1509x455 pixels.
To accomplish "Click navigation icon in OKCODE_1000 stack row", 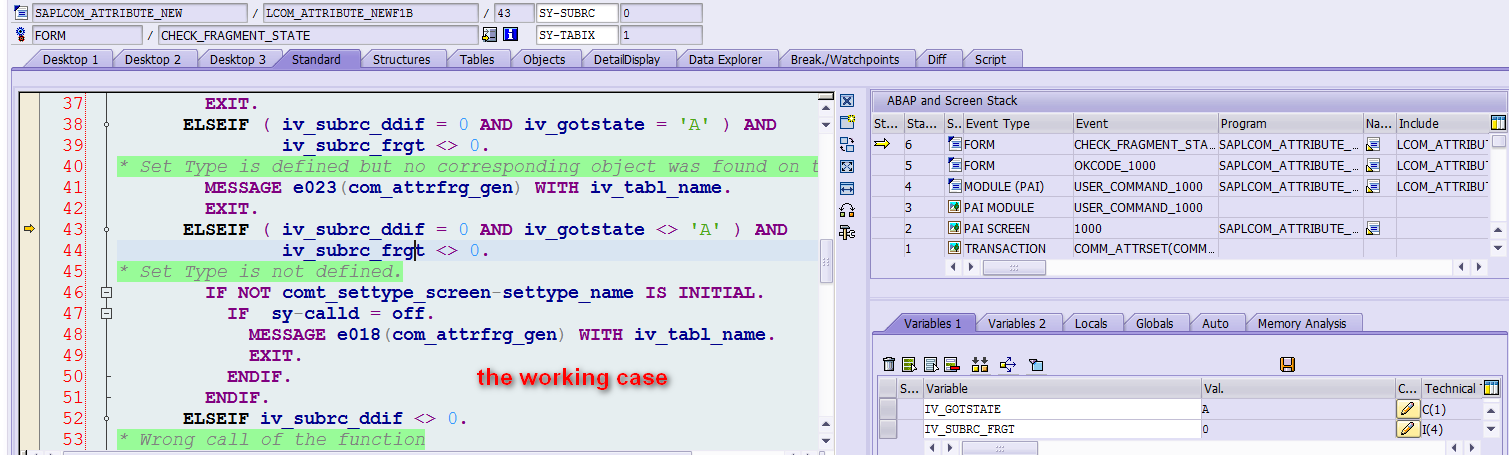I will point(1373,165).
